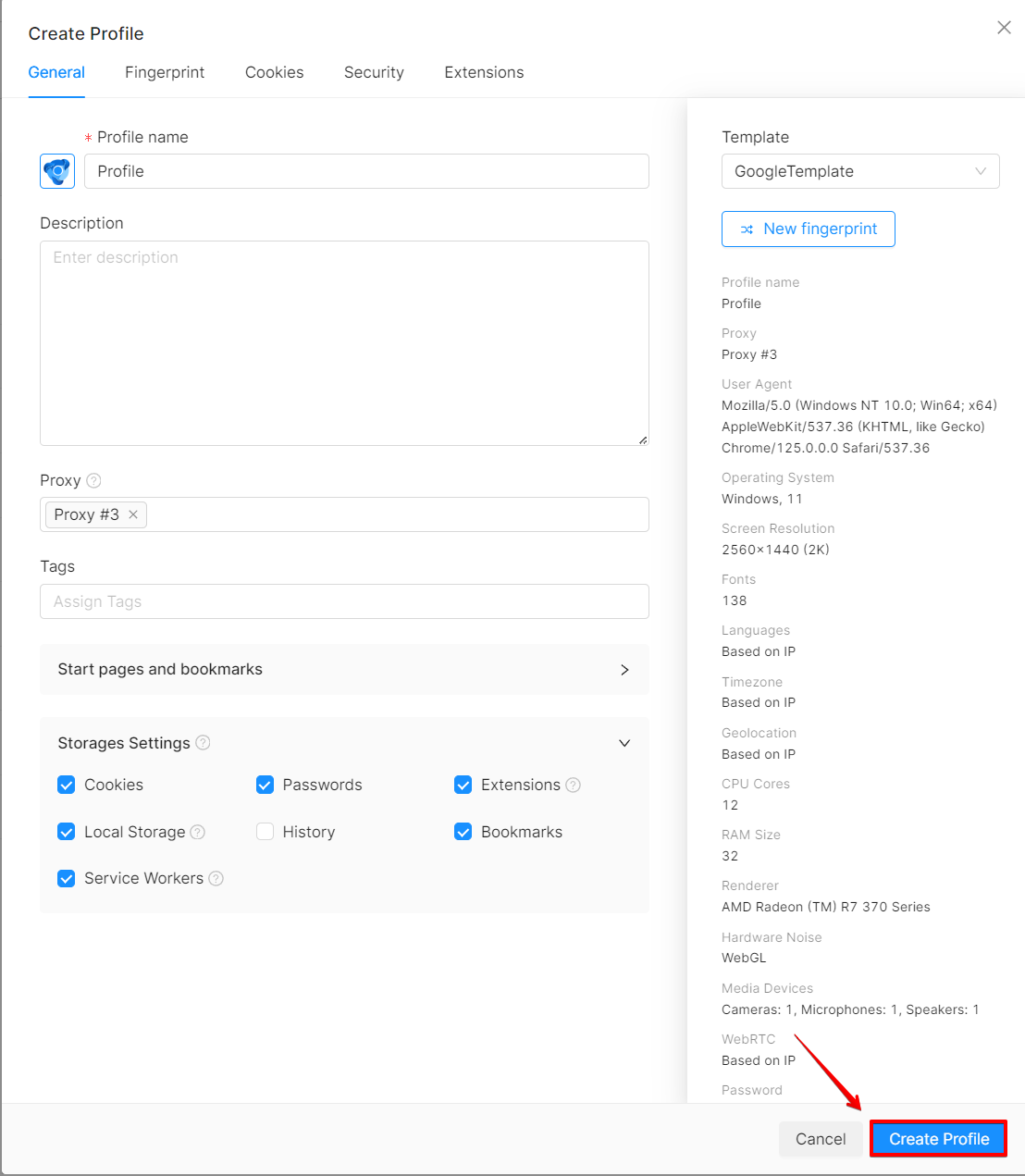Generate a New fingerprint

[x=809, y=229]
